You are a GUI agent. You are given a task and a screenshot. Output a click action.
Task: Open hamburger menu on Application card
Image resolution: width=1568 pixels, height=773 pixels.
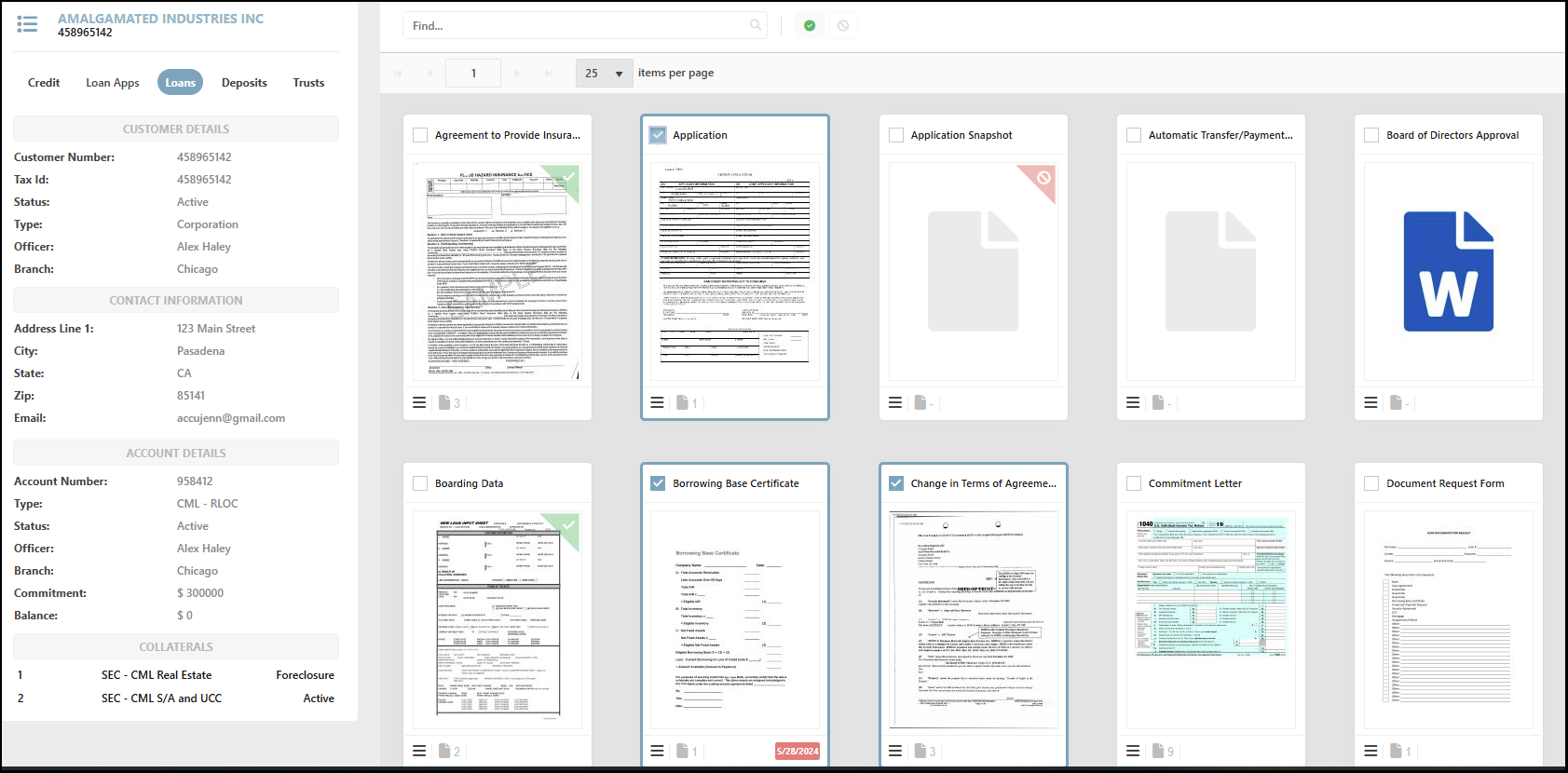click(x=657, y=402)
